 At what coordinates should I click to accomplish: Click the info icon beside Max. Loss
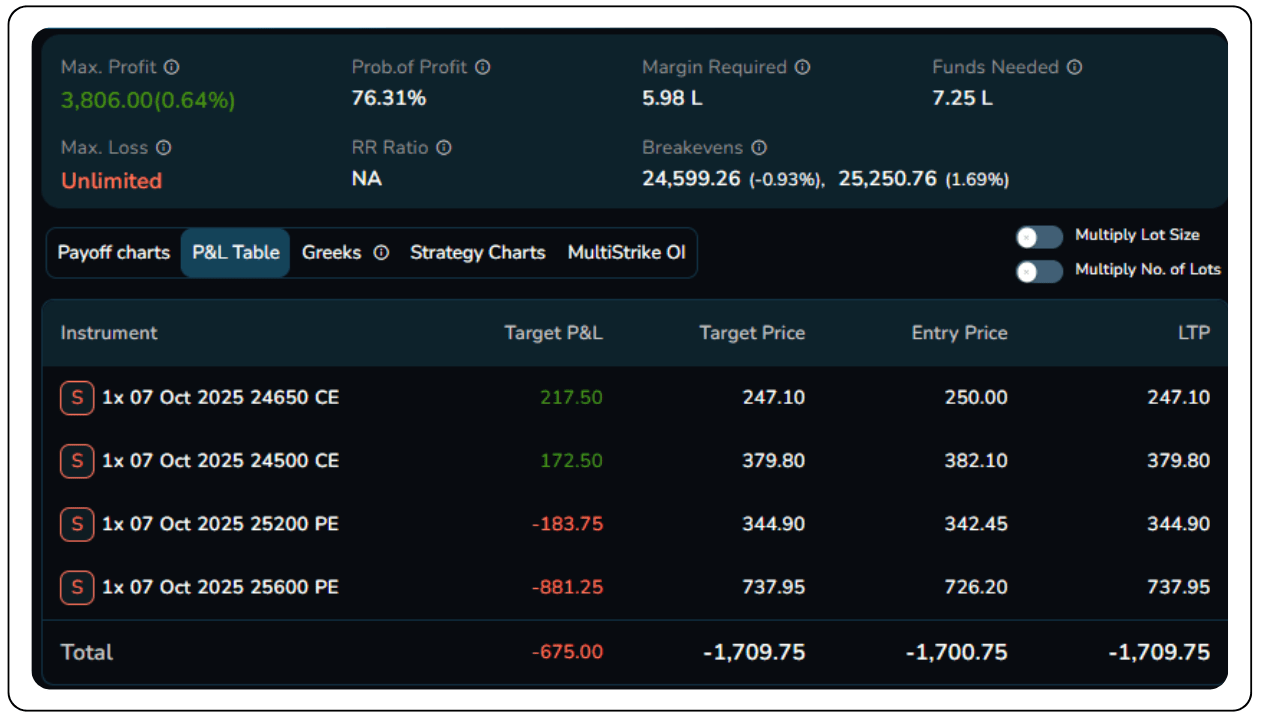pos(164,147)
